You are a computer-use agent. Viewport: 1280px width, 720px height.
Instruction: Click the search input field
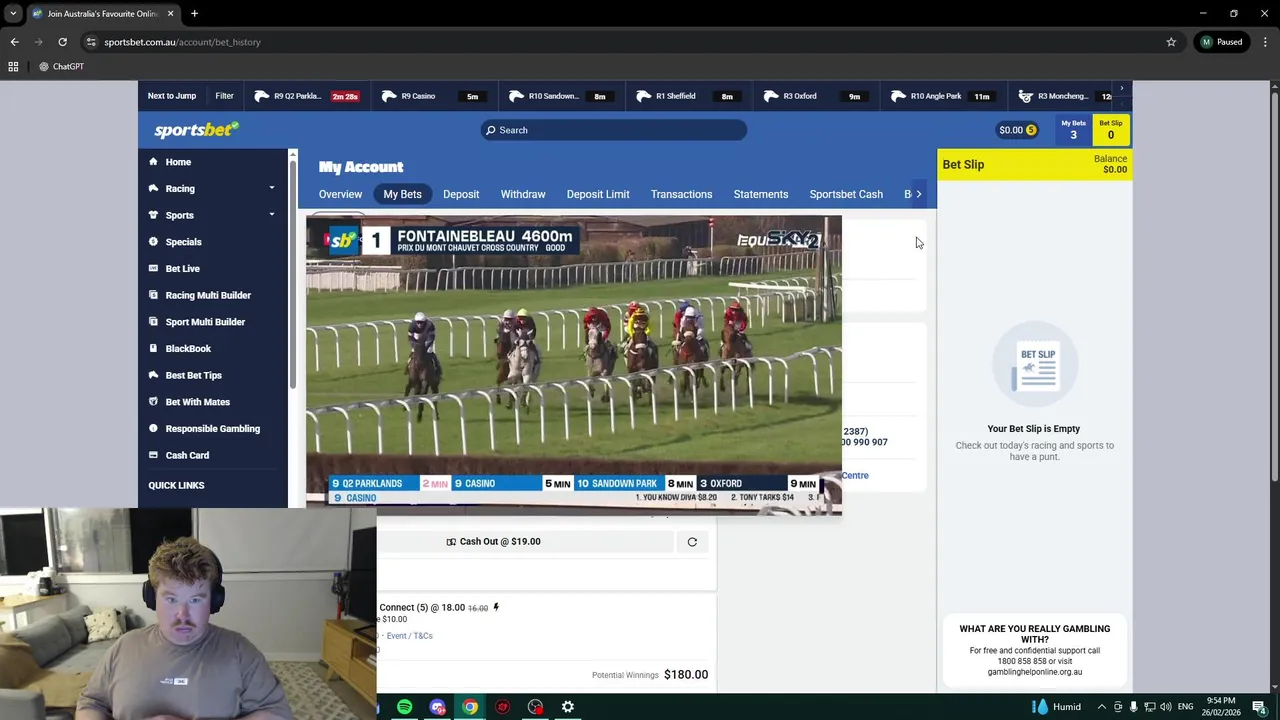pyautogui.click(x=613, y=130)
